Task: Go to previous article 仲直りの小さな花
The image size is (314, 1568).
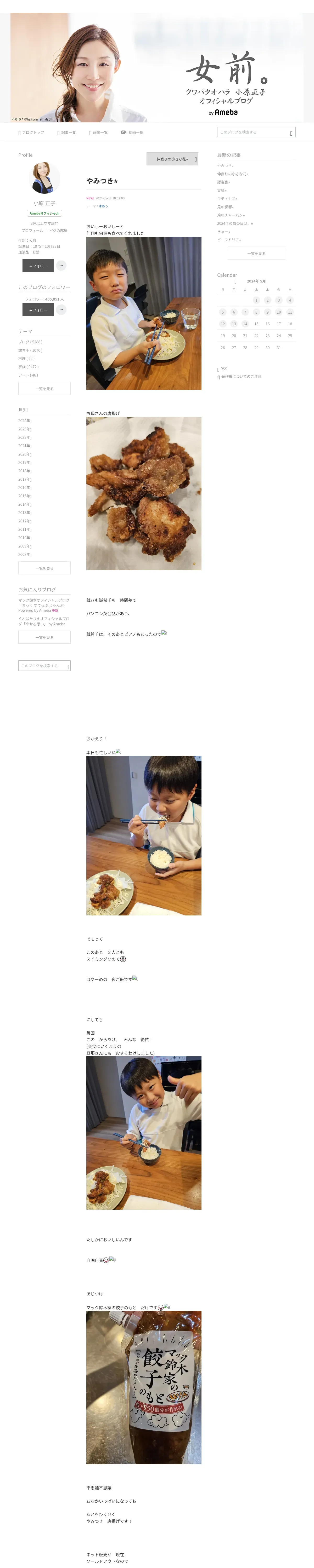Action: pos(172,159)
